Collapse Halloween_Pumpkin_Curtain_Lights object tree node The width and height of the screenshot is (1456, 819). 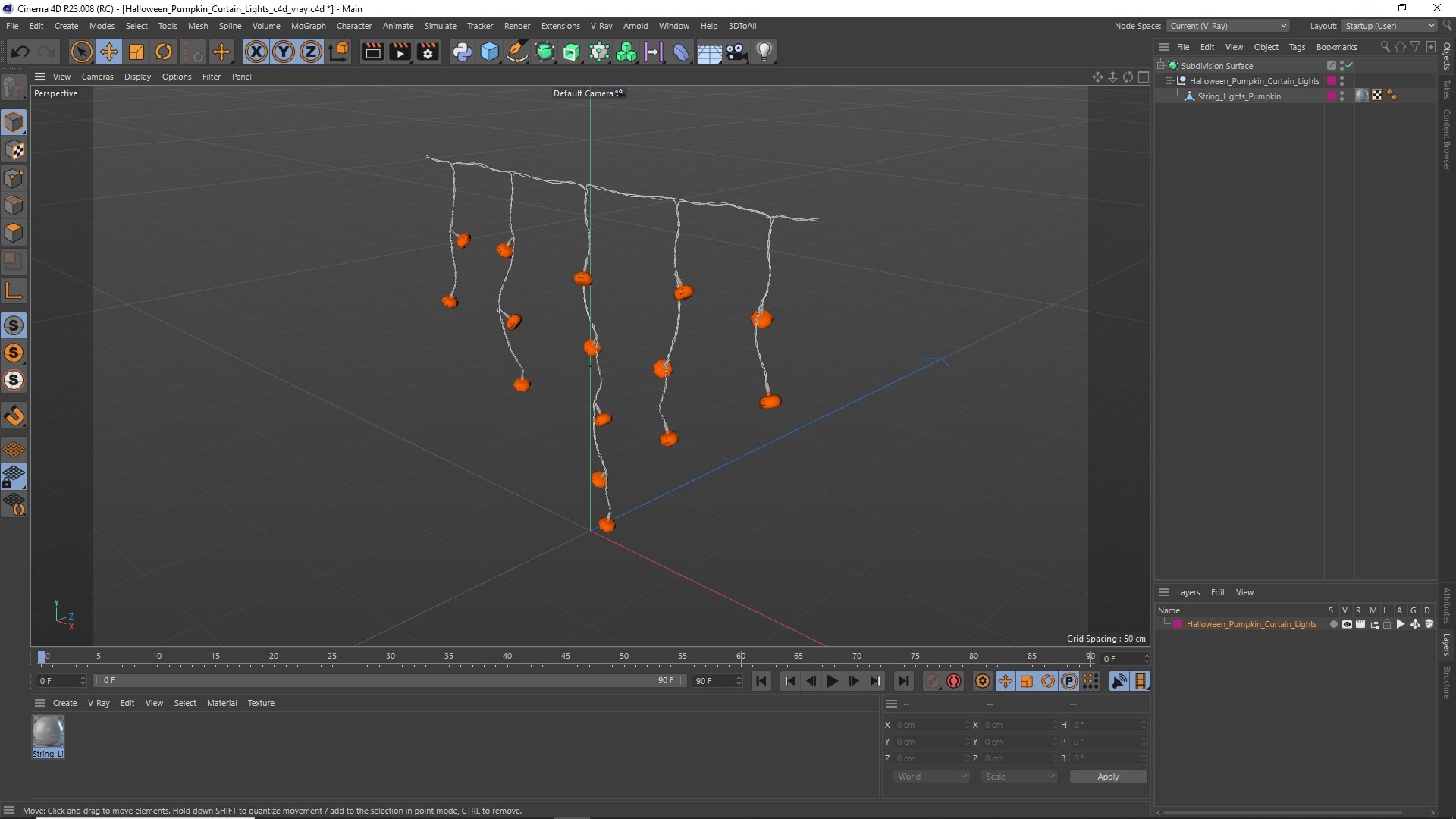point(1169,81)
